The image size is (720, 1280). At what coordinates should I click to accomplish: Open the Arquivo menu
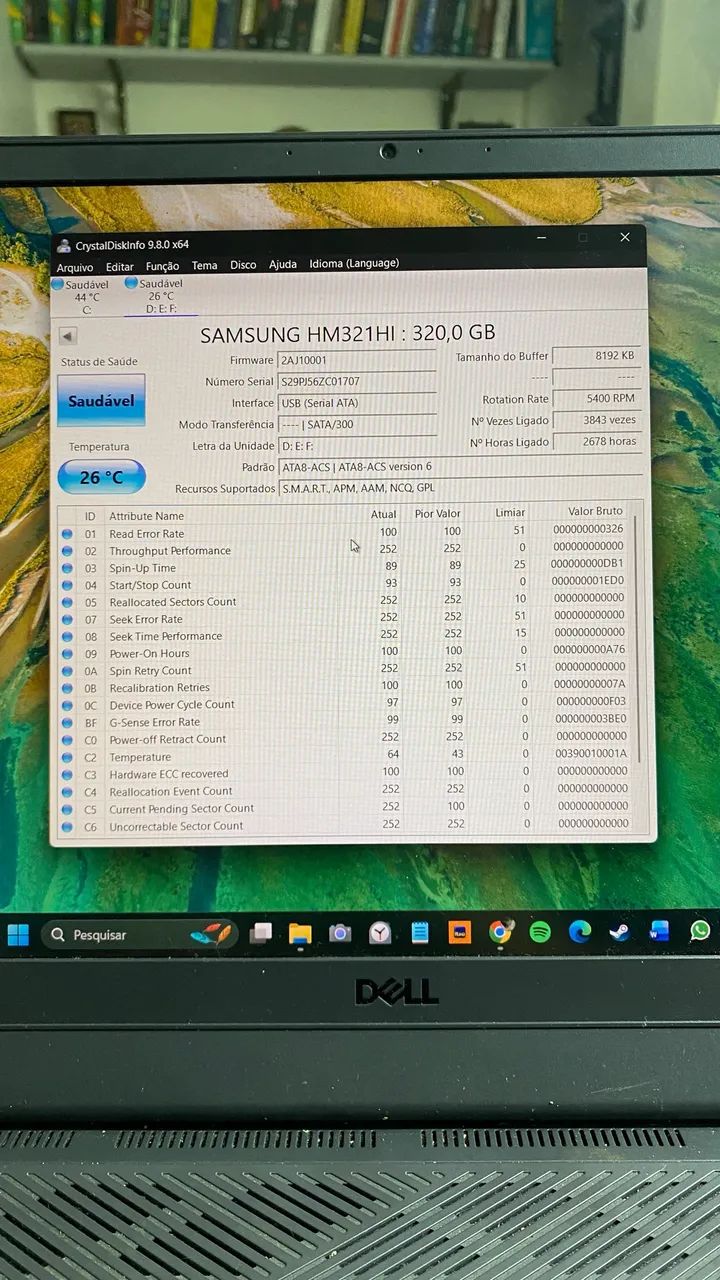pyautogui.click(x=75, y=267)
